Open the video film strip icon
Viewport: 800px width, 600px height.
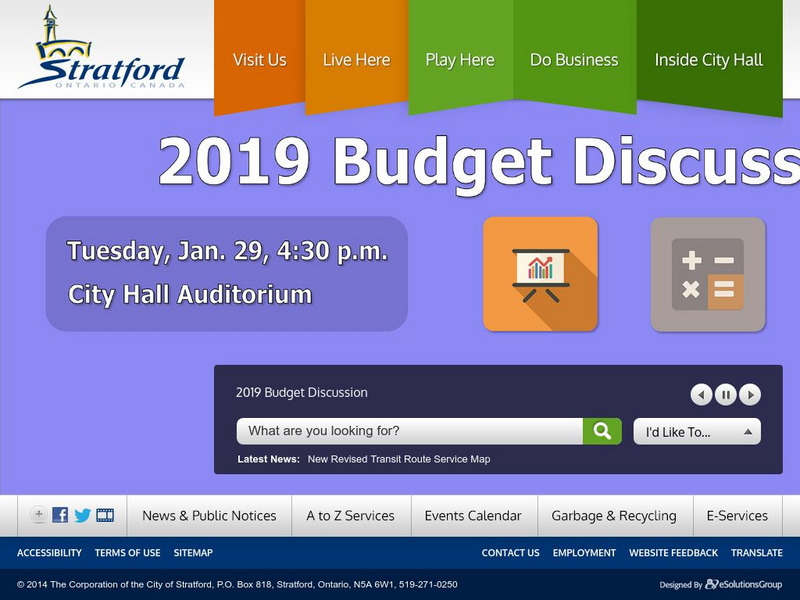pyautogui.click(x=105, y=515)
